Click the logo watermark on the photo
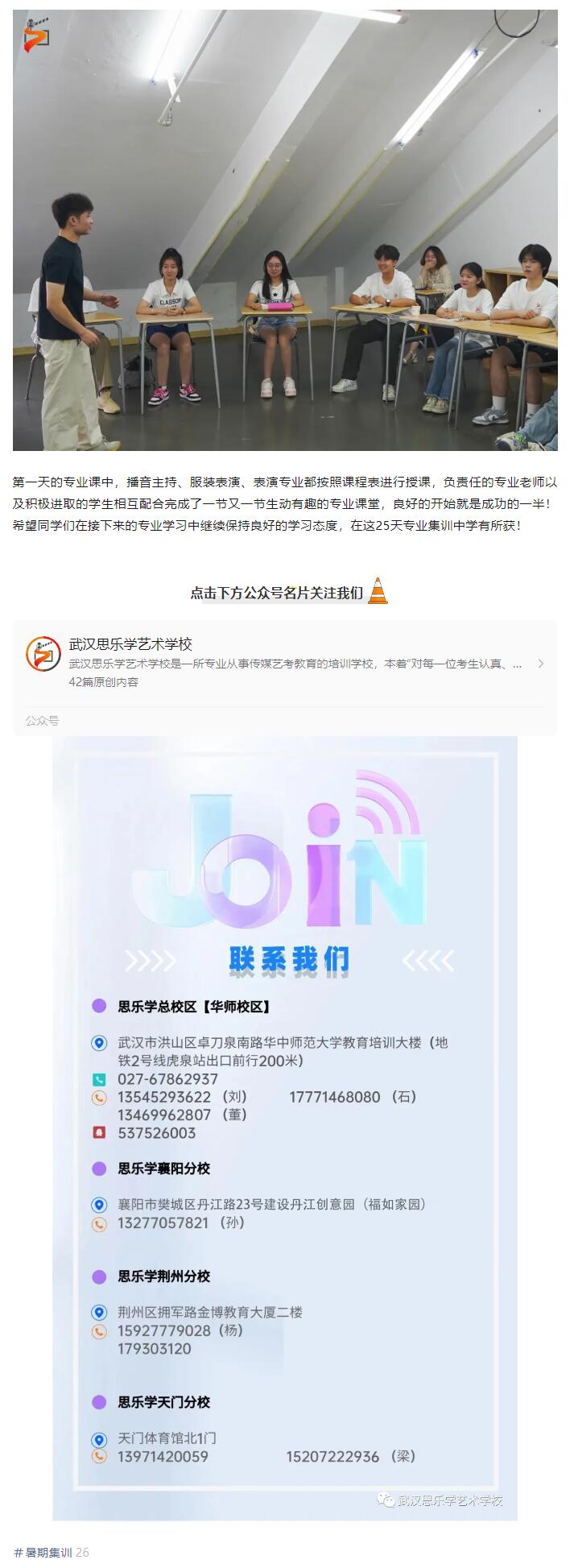The height and width of the screenshot is (1568, 574). click(37, 34)
